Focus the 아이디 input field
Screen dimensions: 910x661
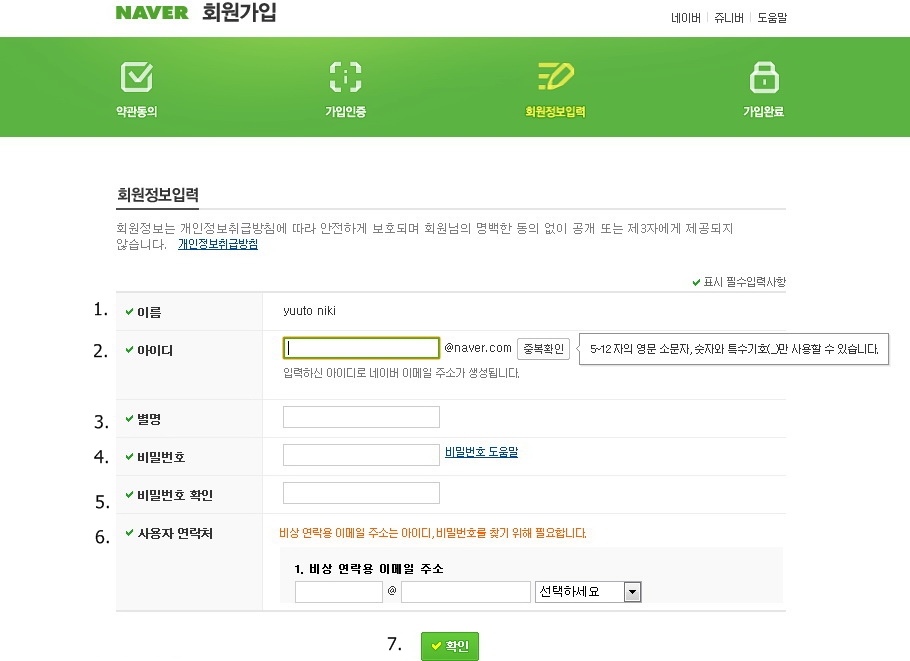[x=361, y=348]
